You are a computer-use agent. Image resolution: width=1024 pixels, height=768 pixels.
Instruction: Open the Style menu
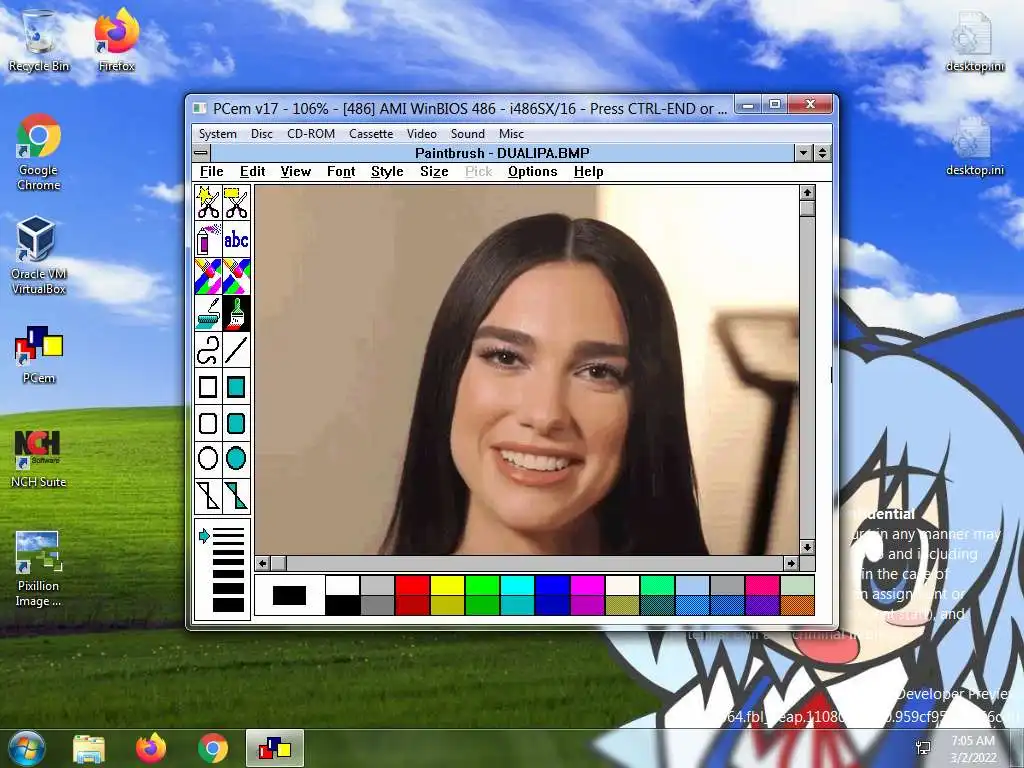(387, 171)
